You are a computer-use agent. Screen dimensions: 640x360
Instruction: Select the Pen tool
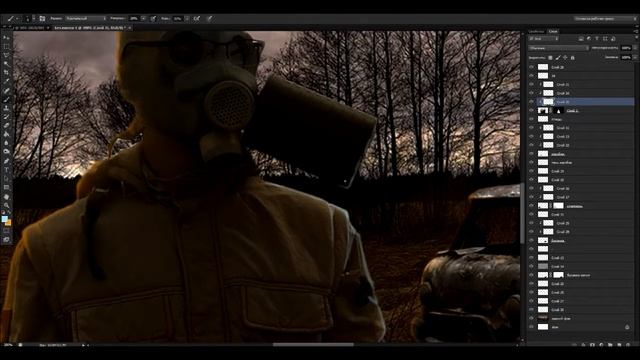(6, 161)
